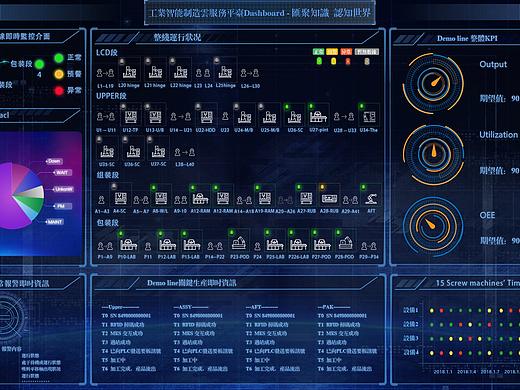Select the U27 conveyor station icon
520x390 pixels.
318,117
